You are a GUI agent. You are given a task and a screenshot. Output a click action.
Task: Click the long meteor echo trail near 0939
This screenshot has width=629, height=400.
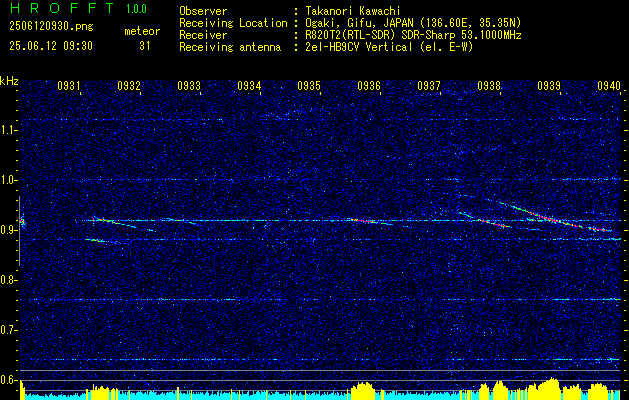(x=556, y=217)
